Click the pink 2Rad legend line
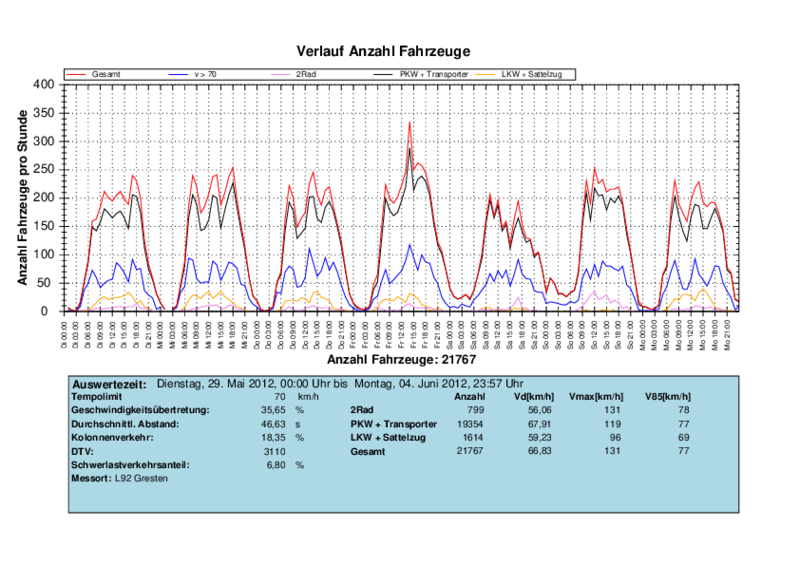The image size is (800, 565). click(x=283, y=74)
